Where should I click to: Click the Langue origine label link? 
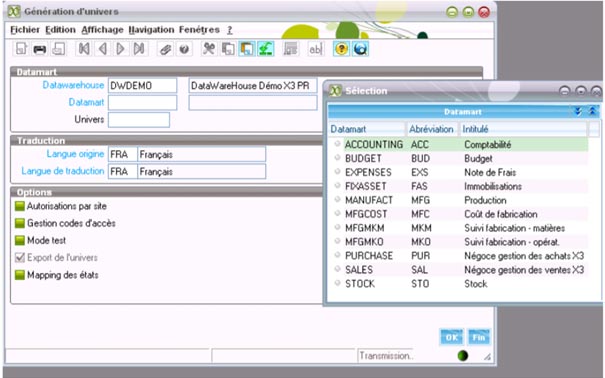click(75, 154)
